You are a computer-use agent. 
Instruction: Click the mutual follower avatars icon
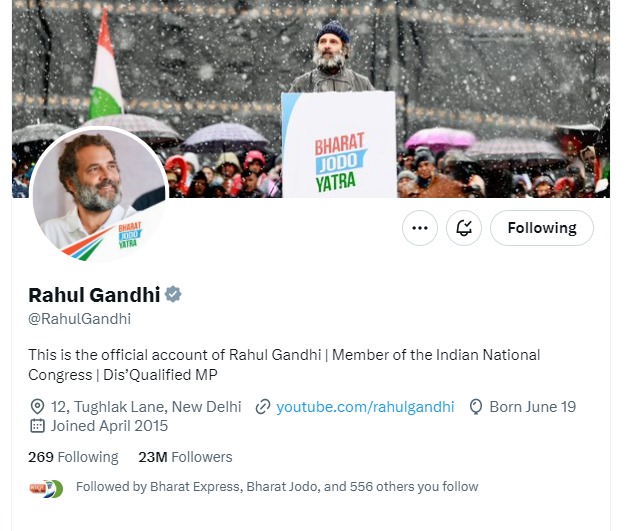tap(46, 488)
